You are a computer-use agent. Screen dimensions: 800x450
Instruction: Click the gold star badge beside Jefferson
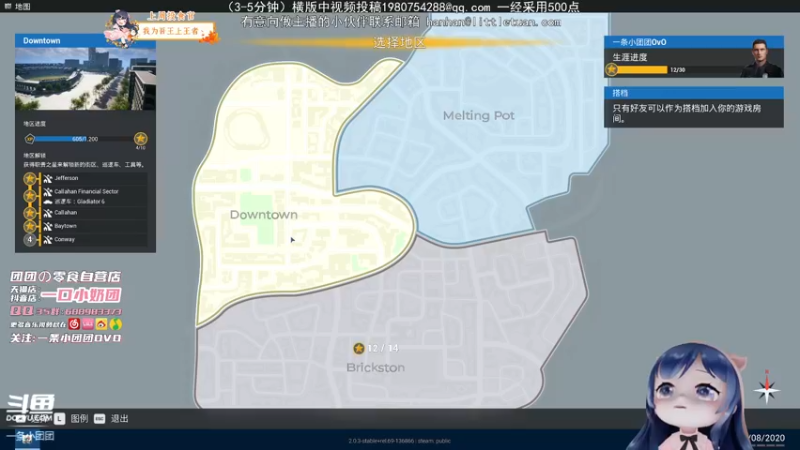pos(30,179)
